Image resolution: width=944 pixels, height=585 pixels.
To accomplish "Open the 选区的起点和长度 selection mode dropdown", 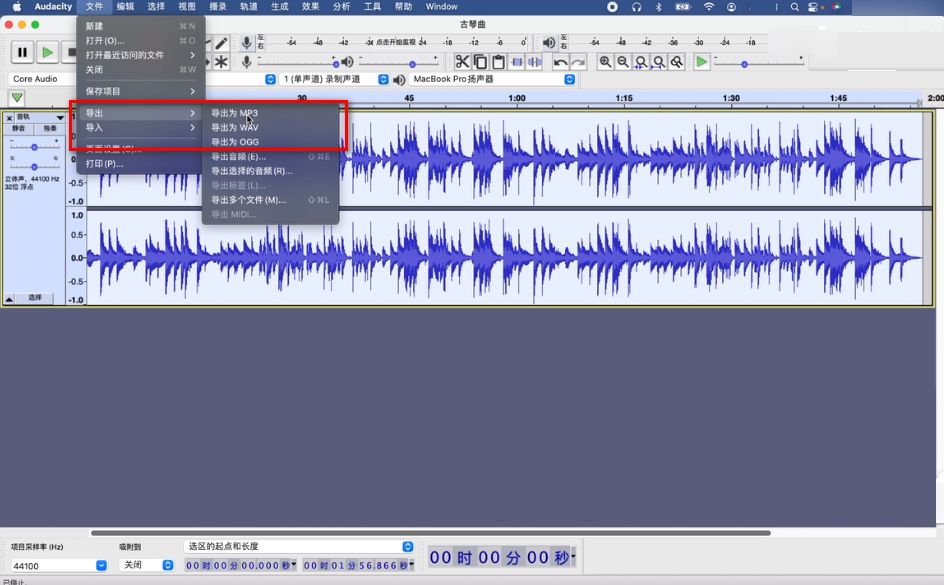I will pos(299,546).
